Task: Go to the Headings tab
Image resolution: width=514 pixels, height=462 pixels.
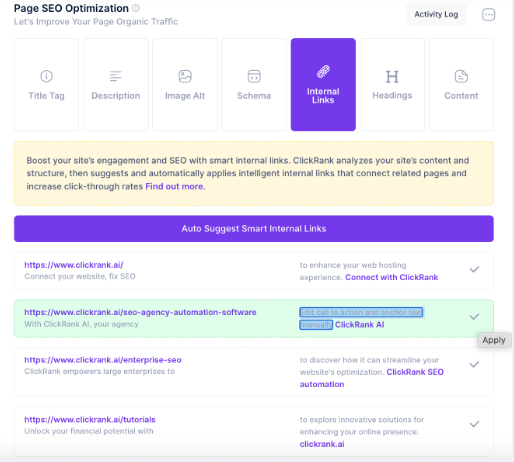Action: 392,84
